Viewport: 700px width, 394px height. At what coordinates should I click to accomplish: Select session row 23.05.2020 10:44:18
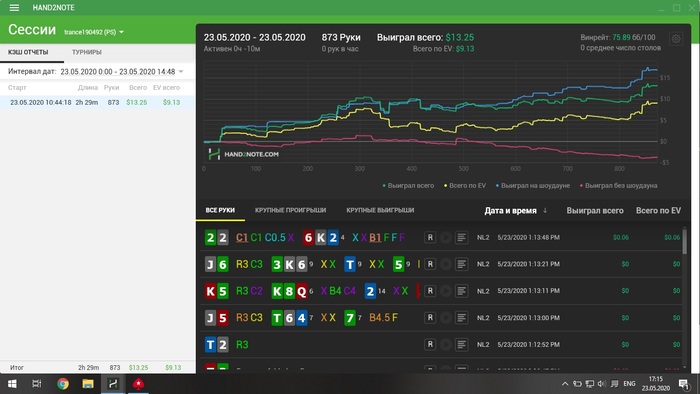coord(97,102)
